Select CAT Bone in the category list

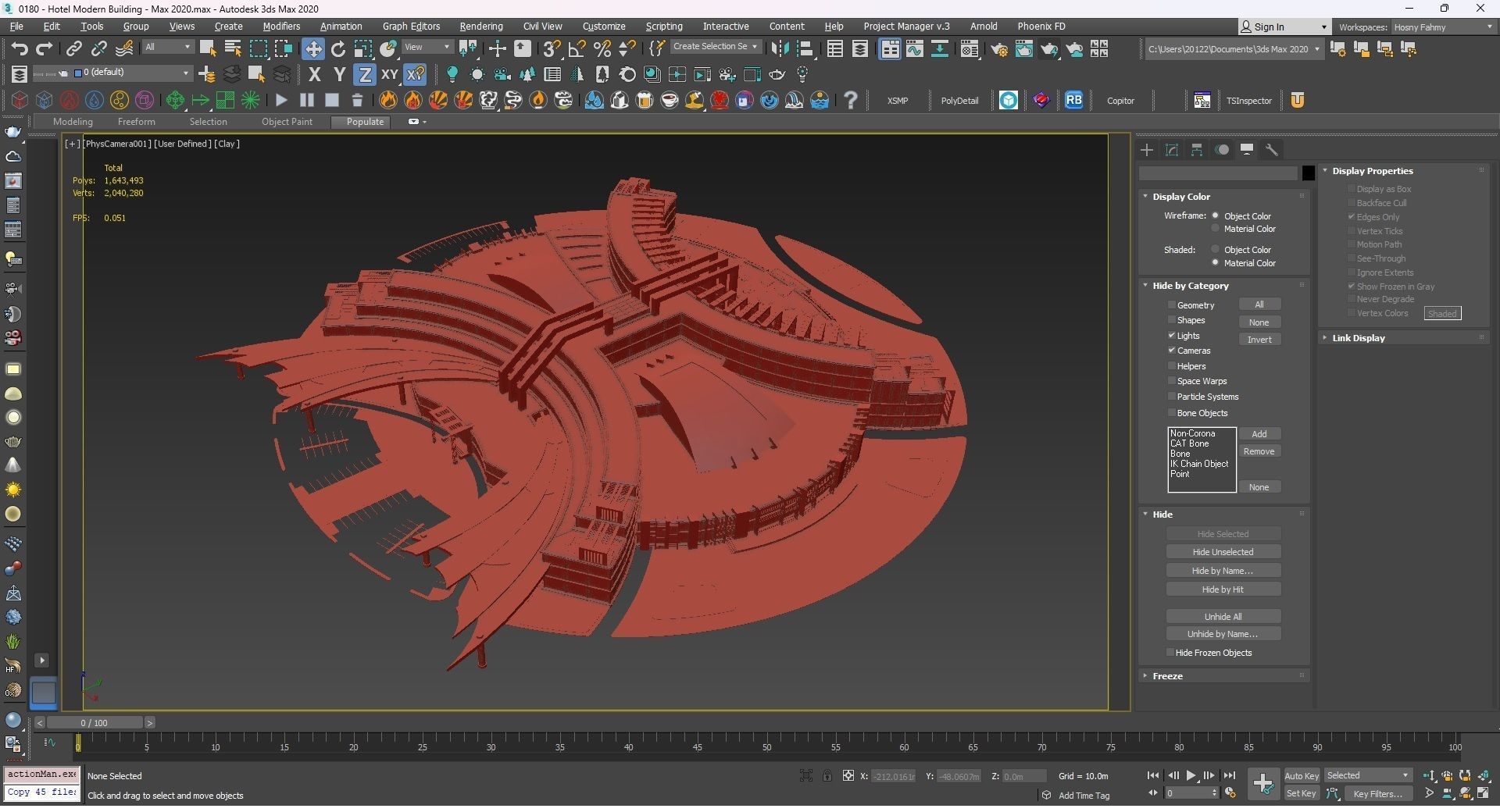pos(1189,443)
